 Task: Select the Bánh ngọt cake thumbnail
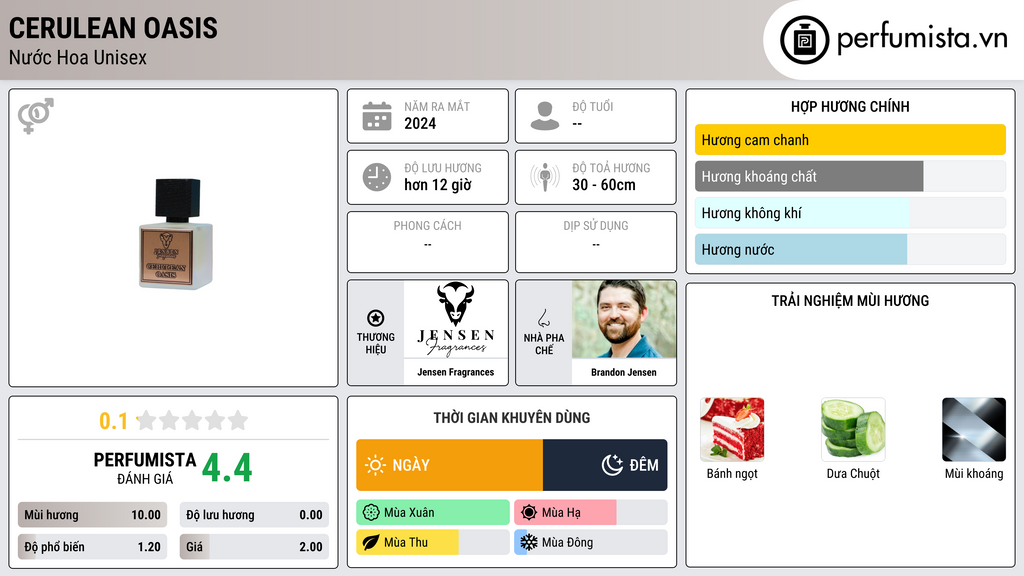coord(732,430)
